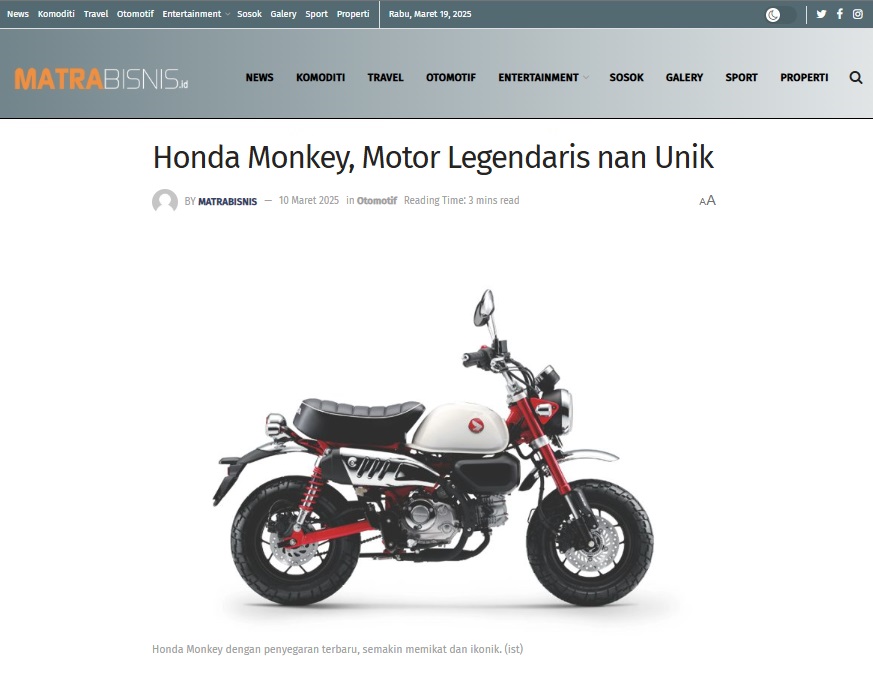The width and height of the screenshot is (873, 700).
Task: Adjust text size with AA icon
Action: [x=708, y=200]
